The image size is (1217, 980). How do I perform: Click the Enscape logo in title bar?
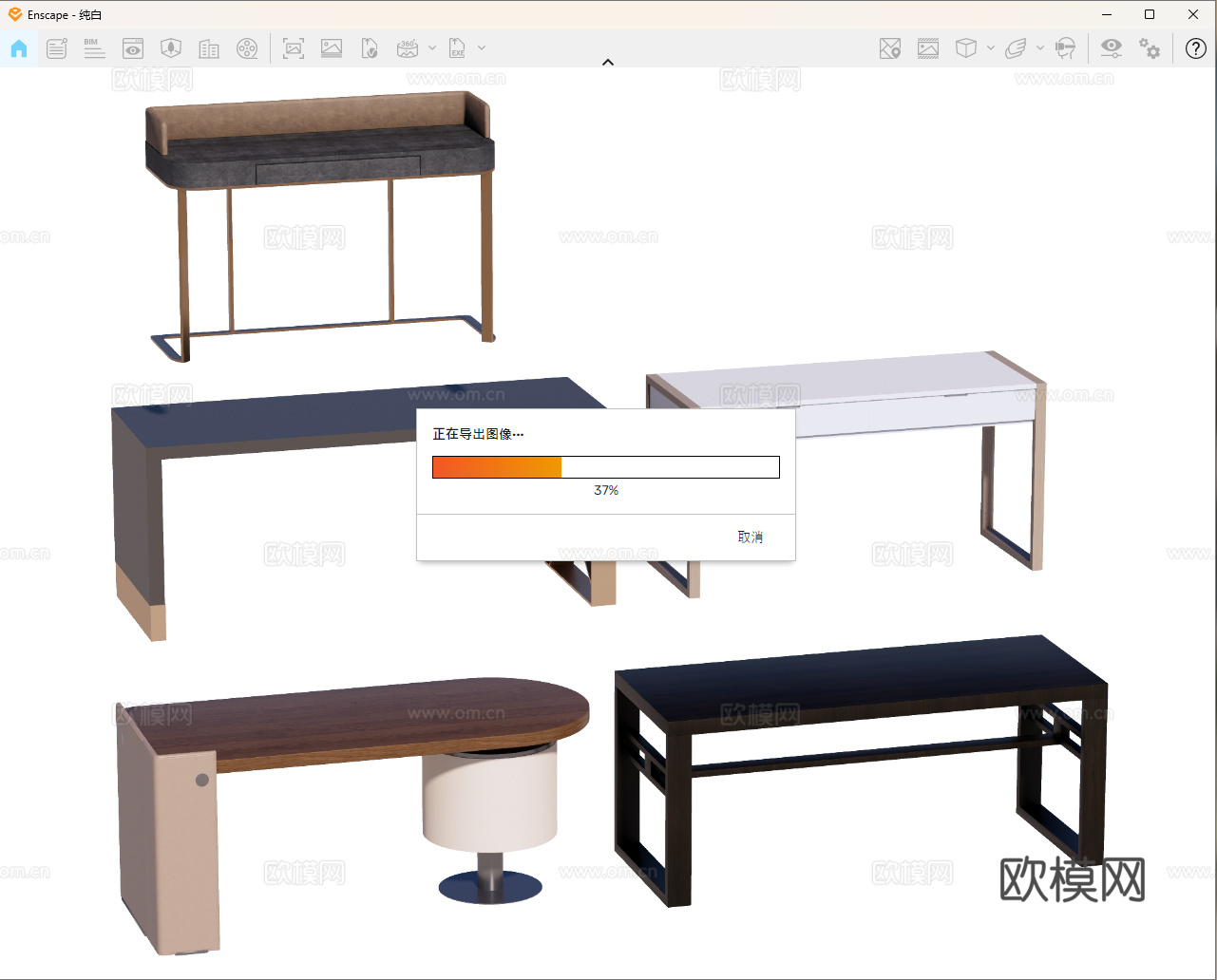[x=14, y=14]
